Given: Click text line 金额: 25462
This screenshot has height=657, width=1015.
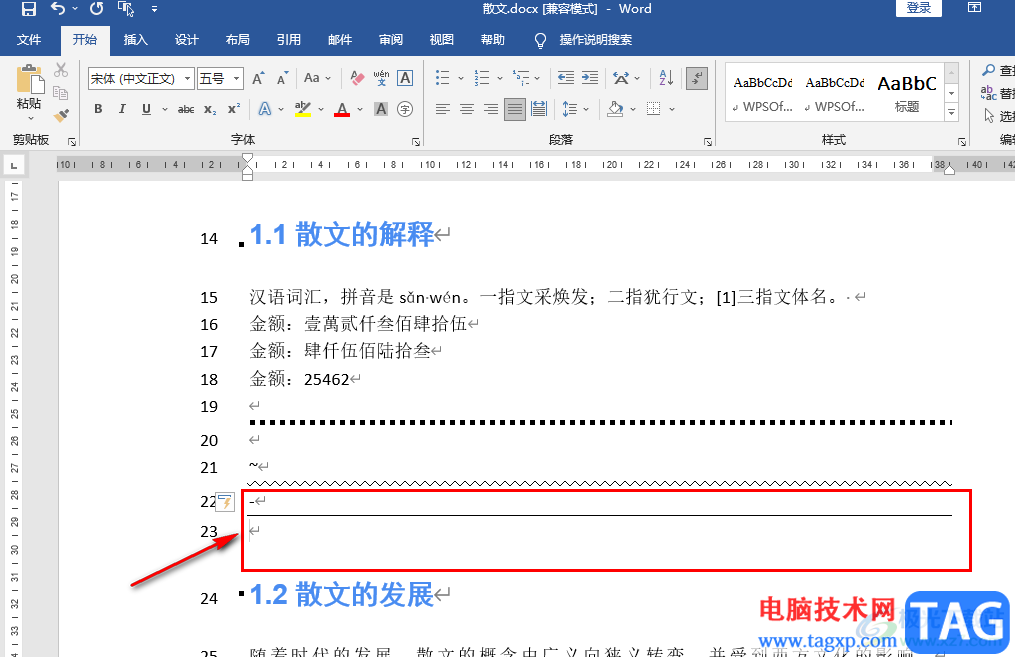Looking at the screenshot, I should [300, 379].
